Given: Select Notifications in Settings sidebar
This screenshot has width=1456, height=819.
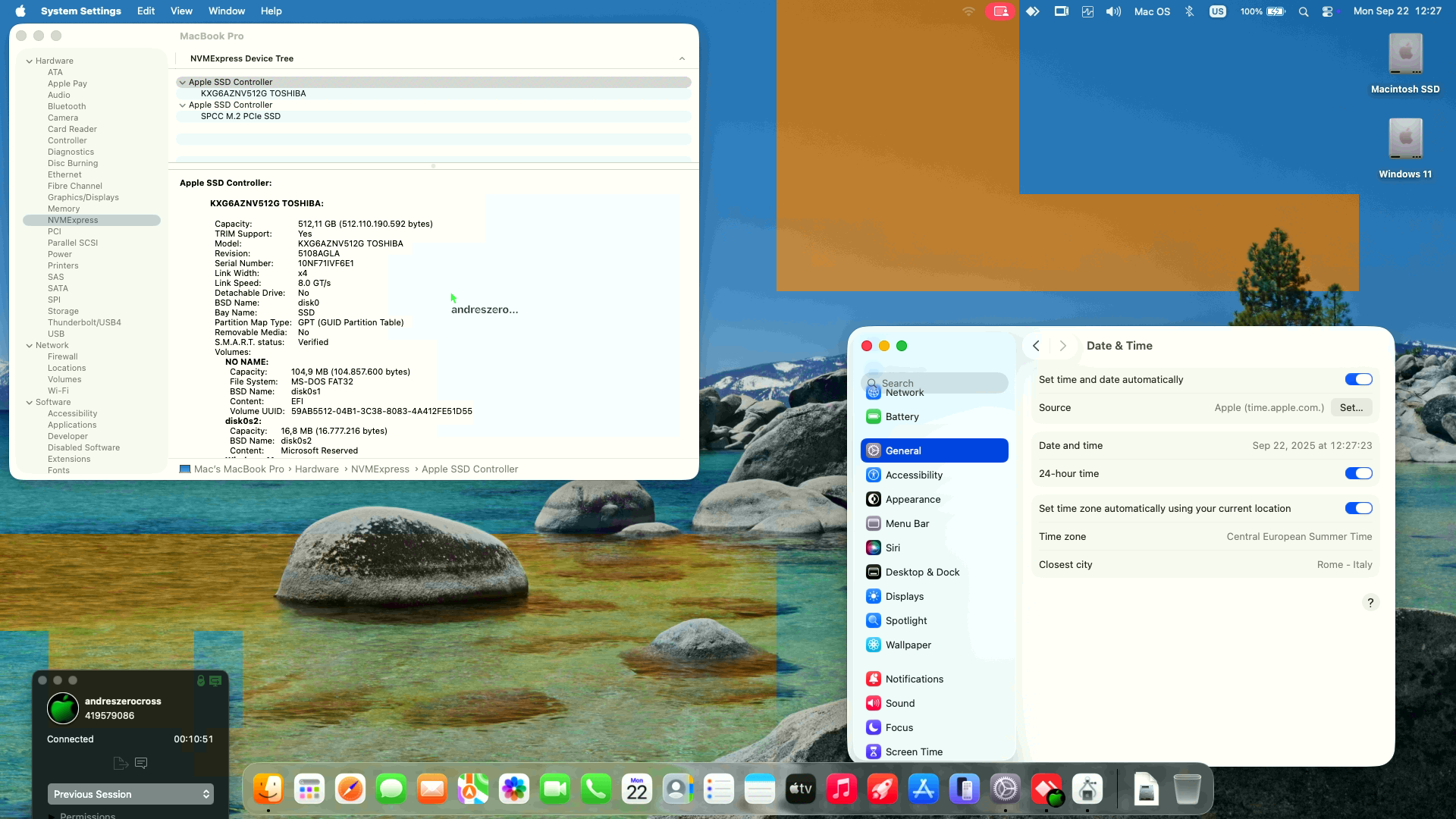Looking at the screenshot, I should pos(934,679).
